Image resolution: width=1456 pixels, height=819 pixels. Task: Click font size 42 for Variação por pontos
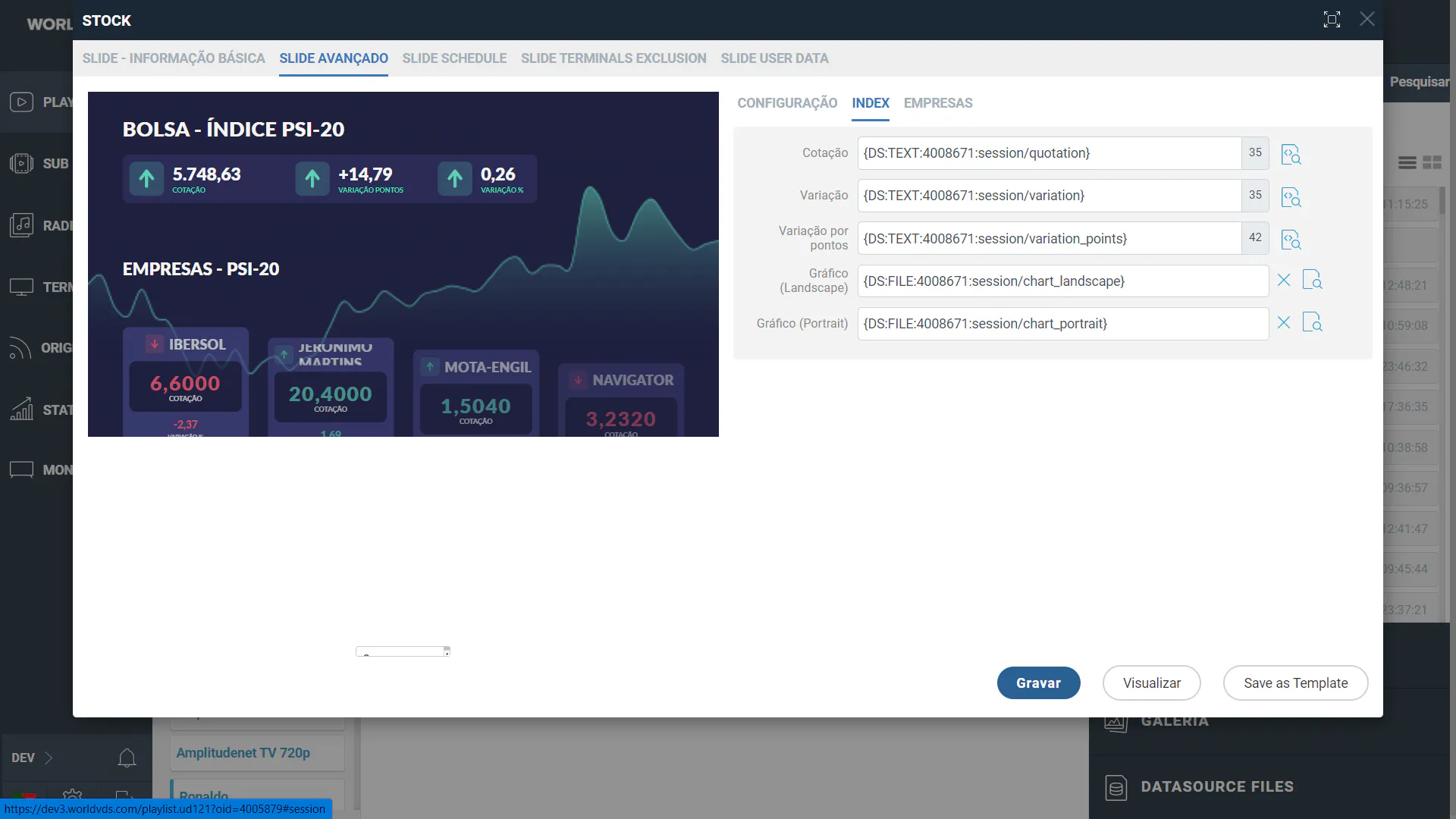[x=1255, y=238]
